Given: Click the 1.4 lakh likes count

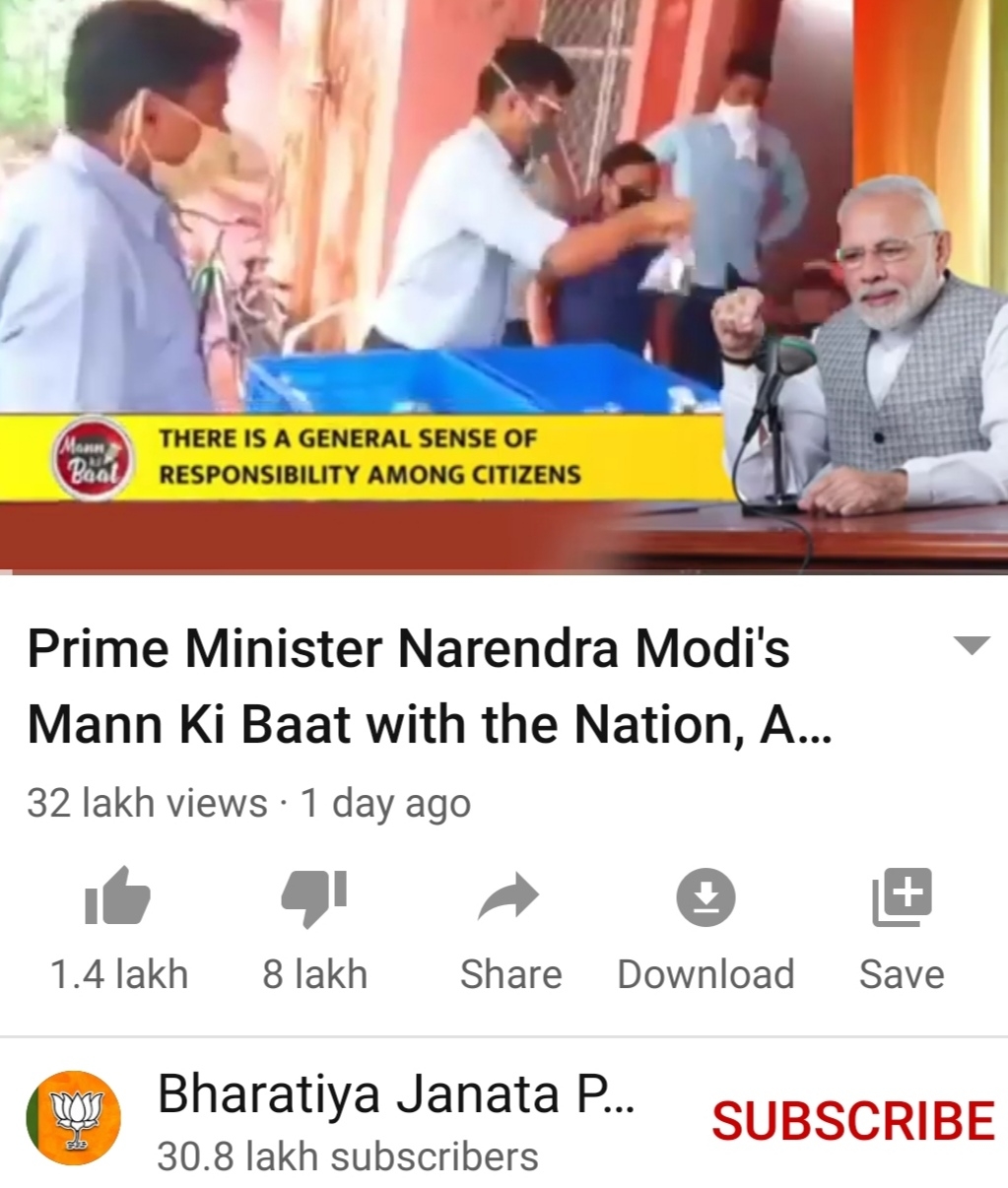Looking at the screenshot, I should (x=118, y=974).
